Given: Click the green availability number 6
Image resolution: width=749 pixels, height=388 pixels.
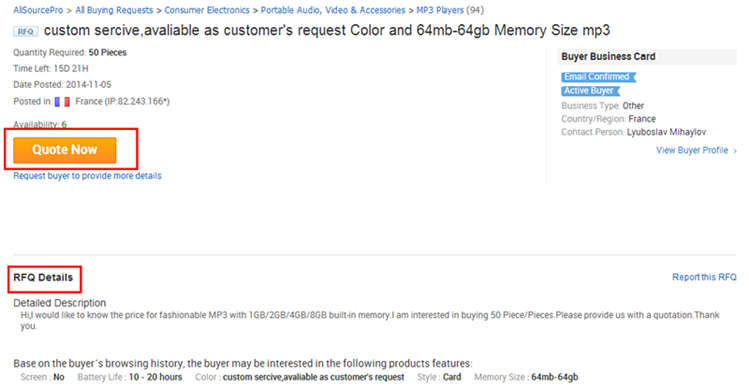Looking at the screenshot, I should [64, 125].
